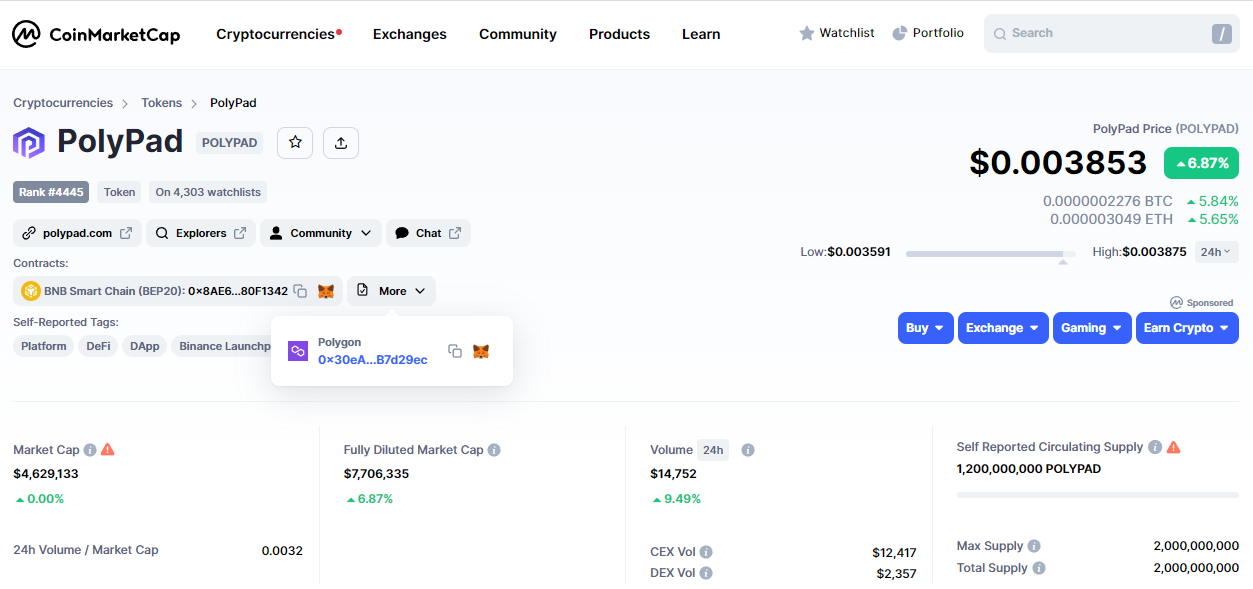Select the DApp tag
1253x589 pixels.
point(145,346)
